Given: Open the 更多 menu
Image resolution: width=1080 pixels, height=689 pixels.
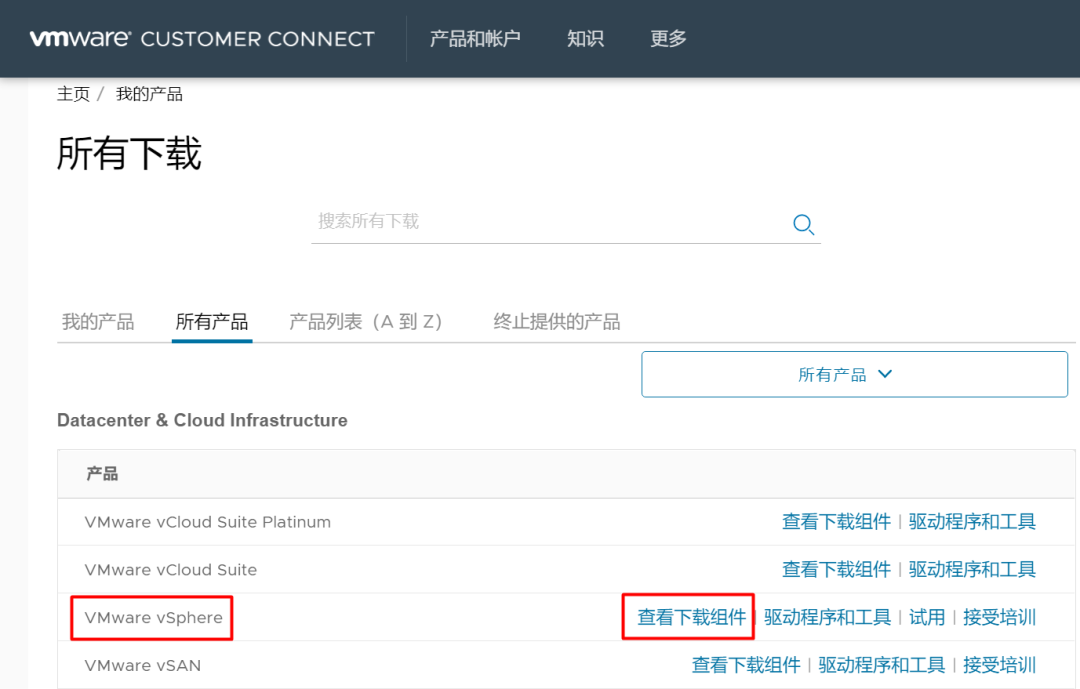Looking at the screenshot, I should point(668,39).
